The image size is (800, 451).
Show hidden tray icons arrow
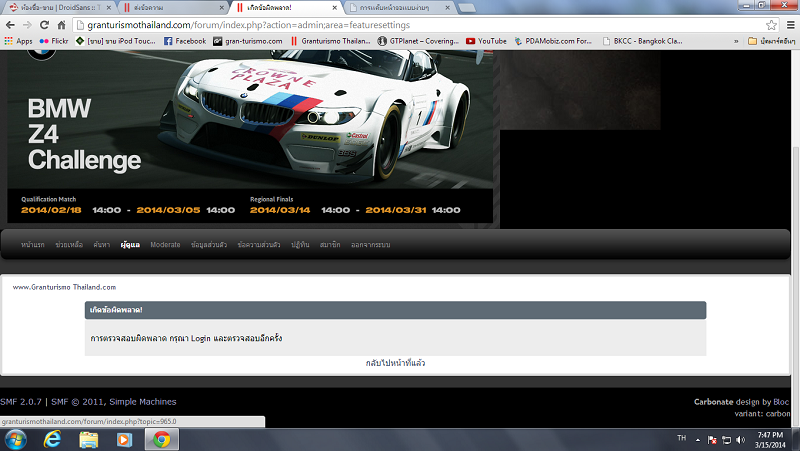698,440
